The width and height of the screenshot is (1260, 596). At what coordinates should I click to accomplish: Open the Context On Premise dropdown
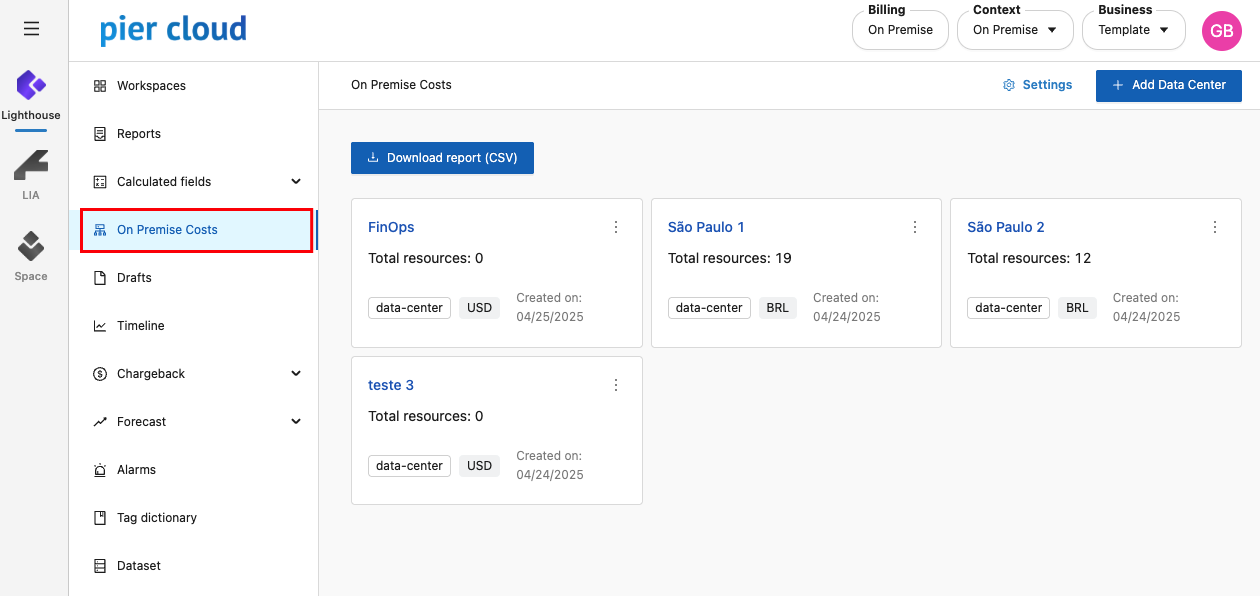point(1014,30)
